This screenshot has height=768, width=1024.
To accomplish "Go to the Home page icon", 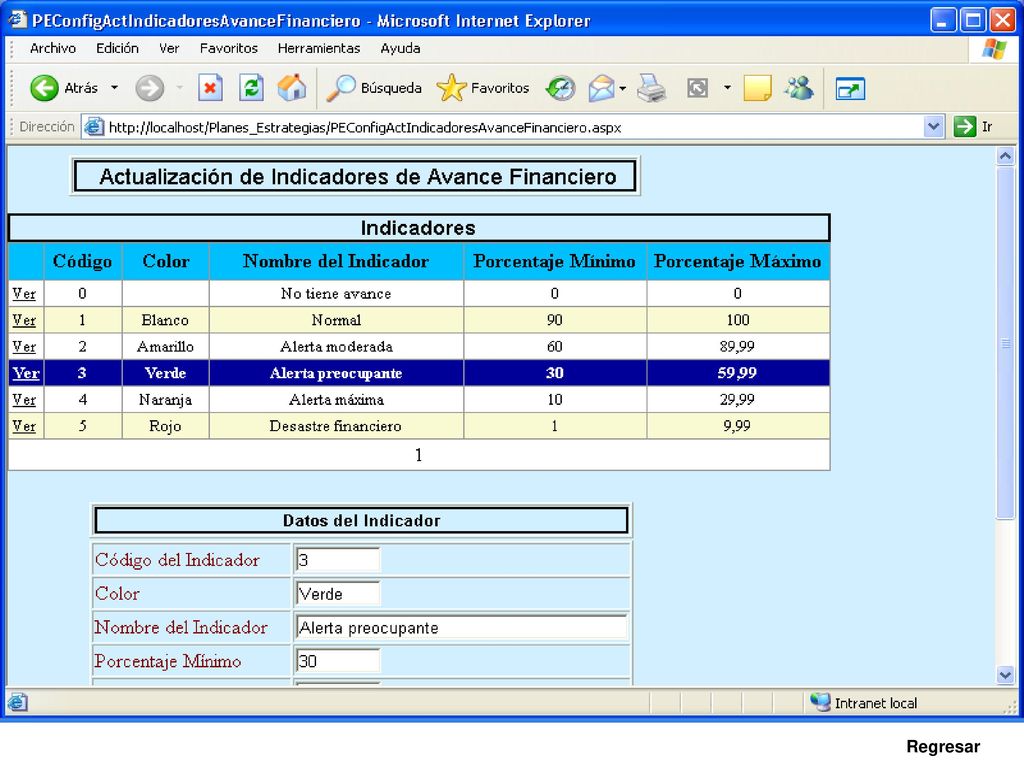I will tap(292, 88).
